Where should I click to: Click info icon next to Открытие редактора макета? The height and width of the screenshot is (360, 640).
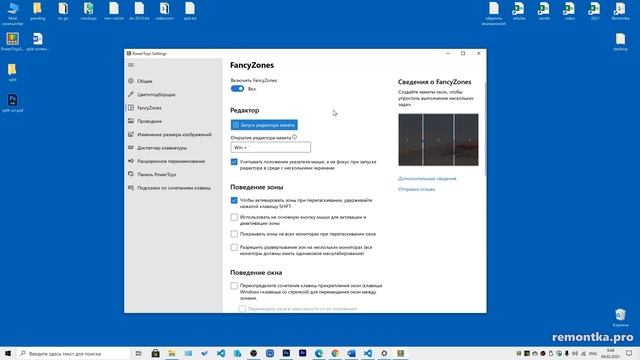point(294,137)
